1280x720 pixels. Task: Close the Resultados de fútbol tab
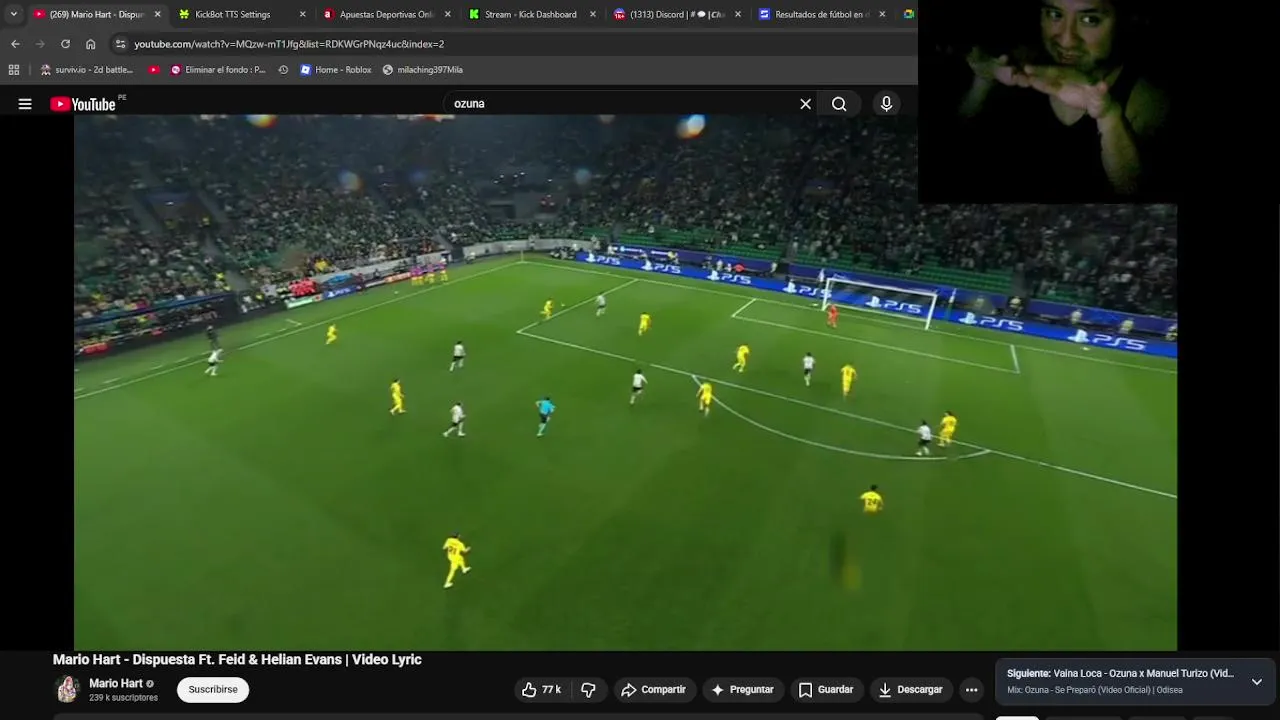[882, 14]
